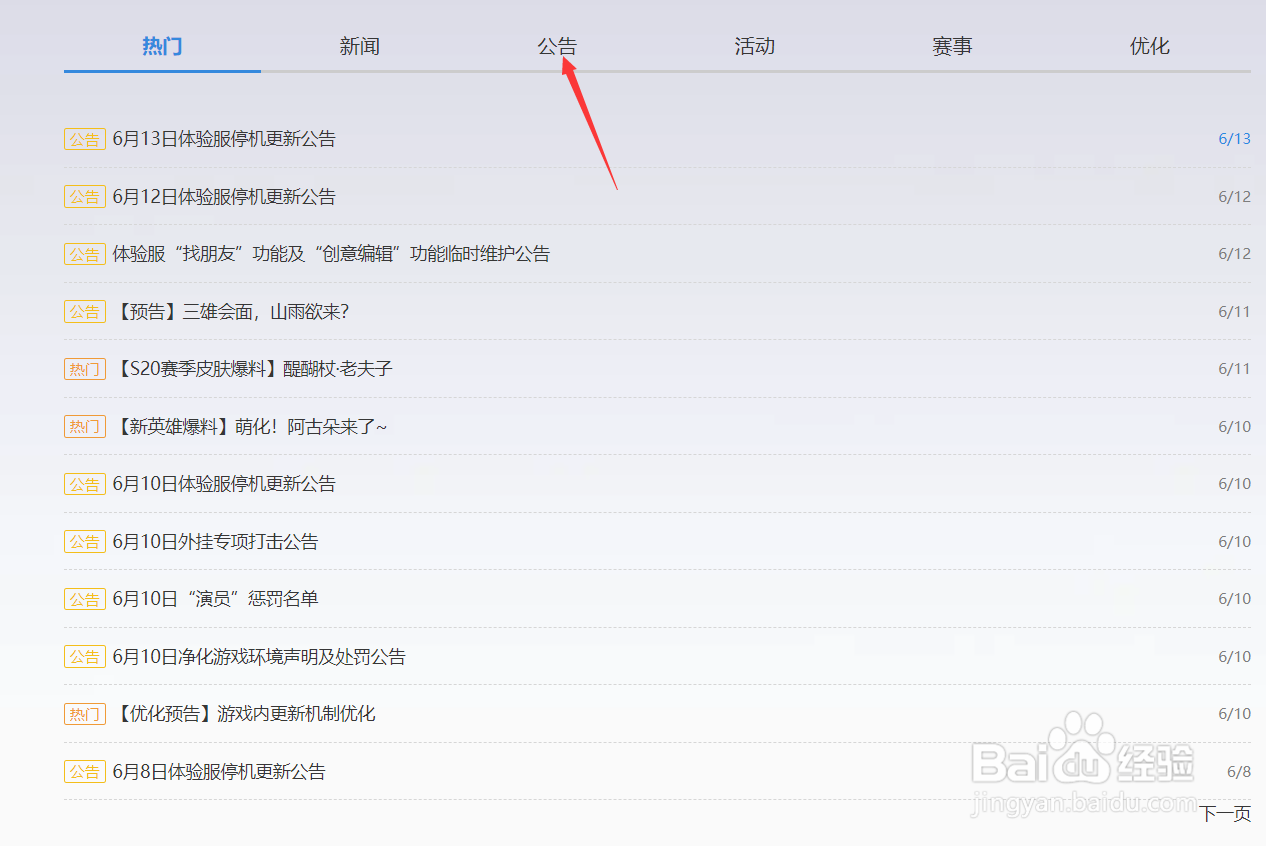The width and height of the screenshot is (1266, 846).
Task: Switch to the 新闻 tab
Action: (x=360, y=46)
